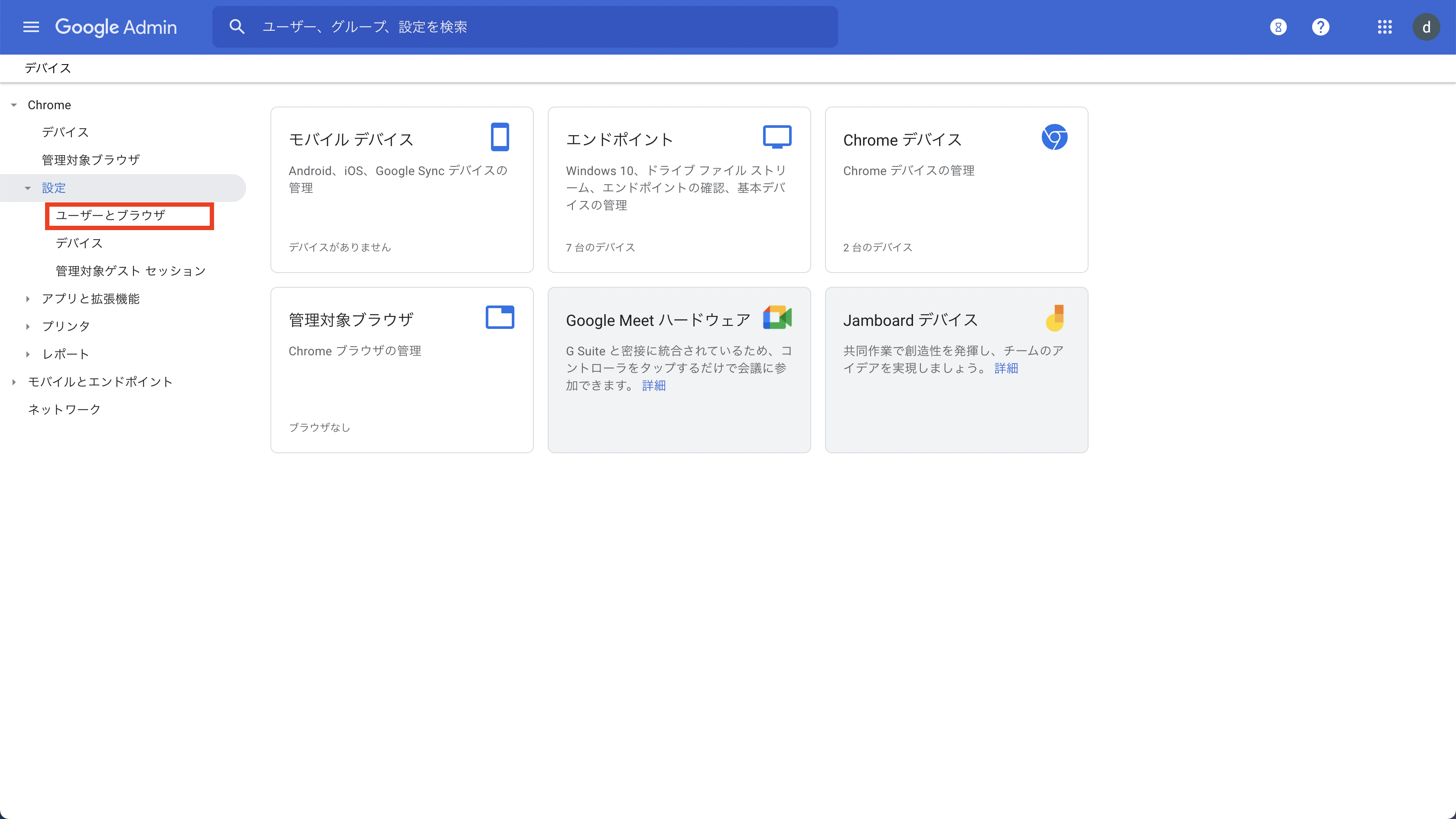Open デバイス under Chrome

(x=65, y=132)
